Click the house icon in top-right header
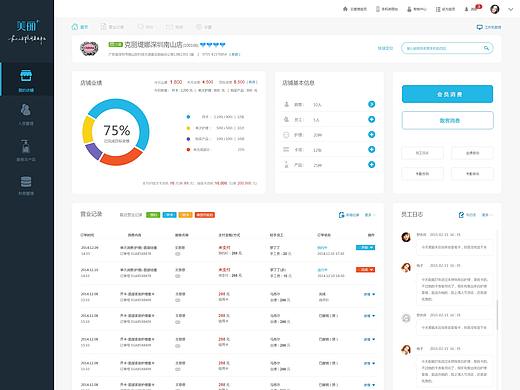 [345, 9]
